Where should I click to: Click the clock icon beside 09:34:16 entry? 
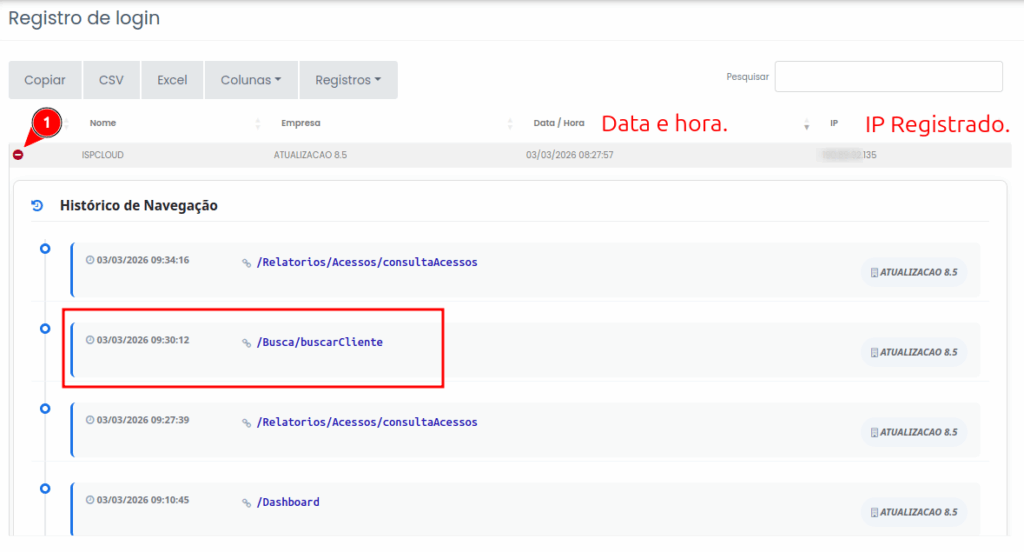90,260
